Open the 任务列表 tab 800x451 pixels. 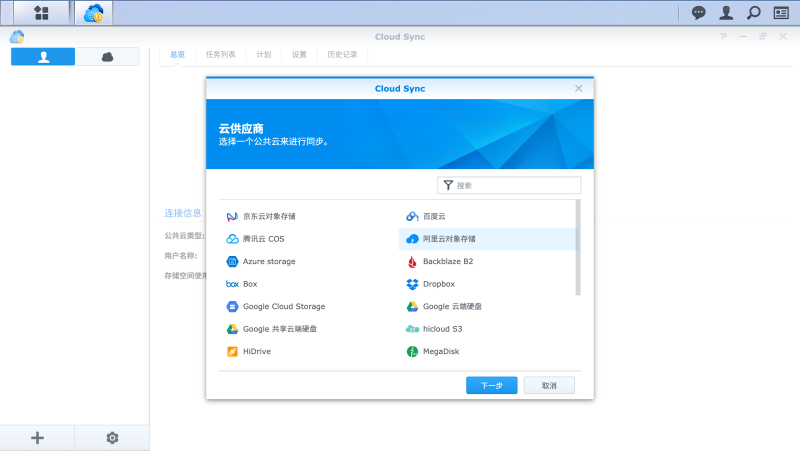coord(220,55)
